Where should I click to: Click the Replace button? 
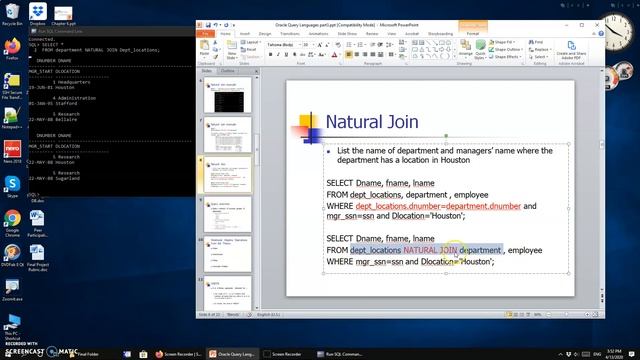click(x=540, y=49)
